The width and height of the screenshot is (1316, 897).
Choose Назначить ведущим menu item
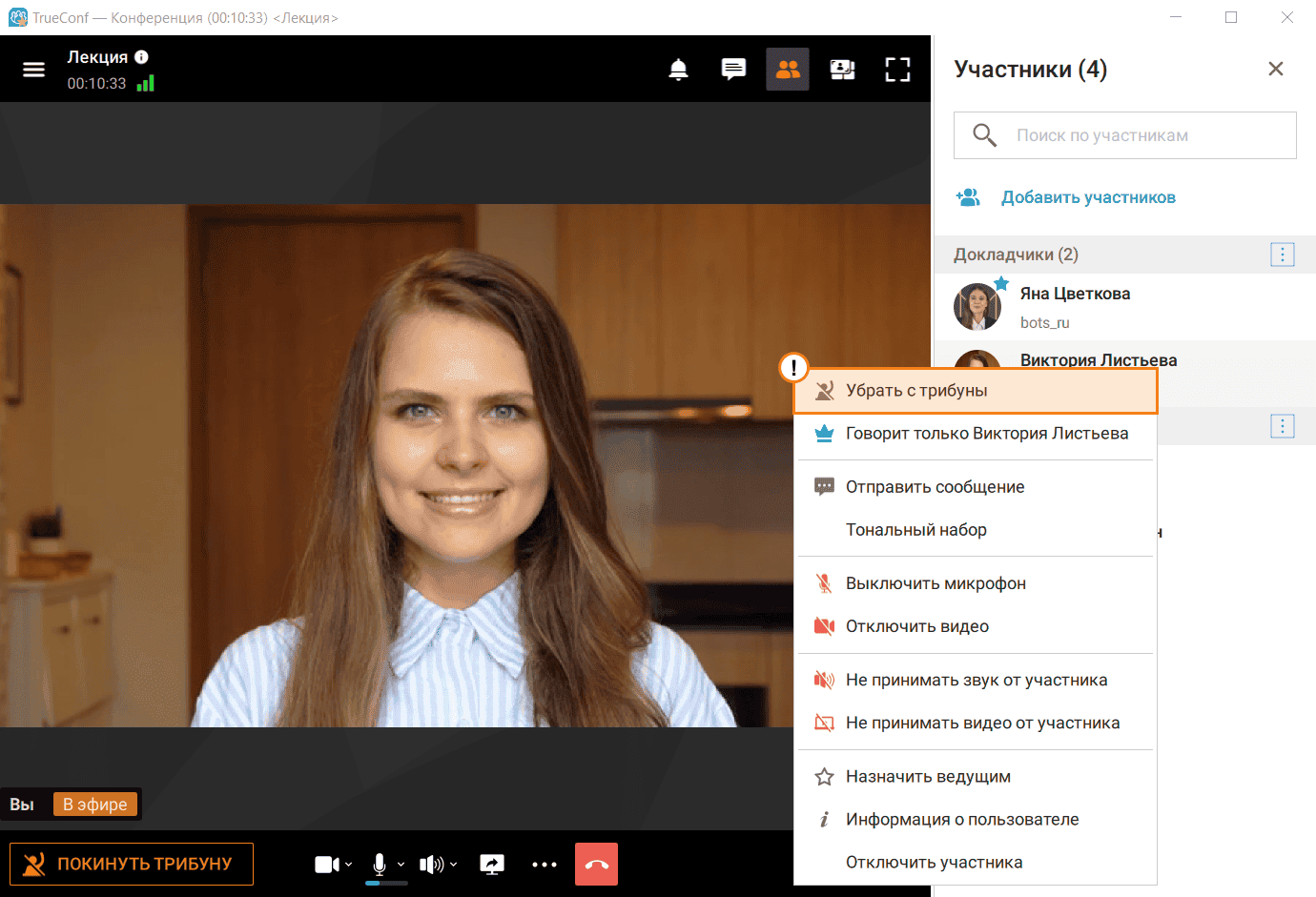click(x=976, y=777)
